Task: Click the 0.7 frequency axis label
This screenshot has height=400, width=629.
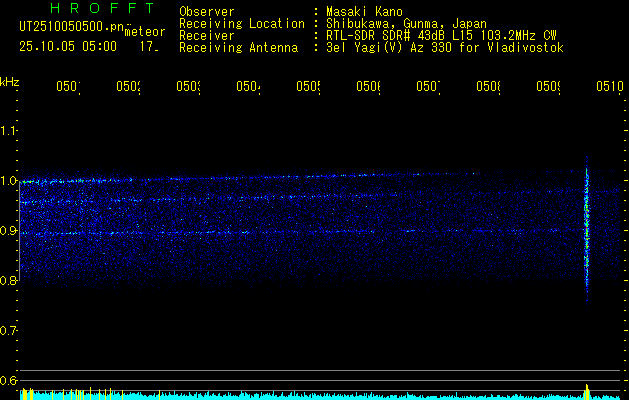Action: 8,331
